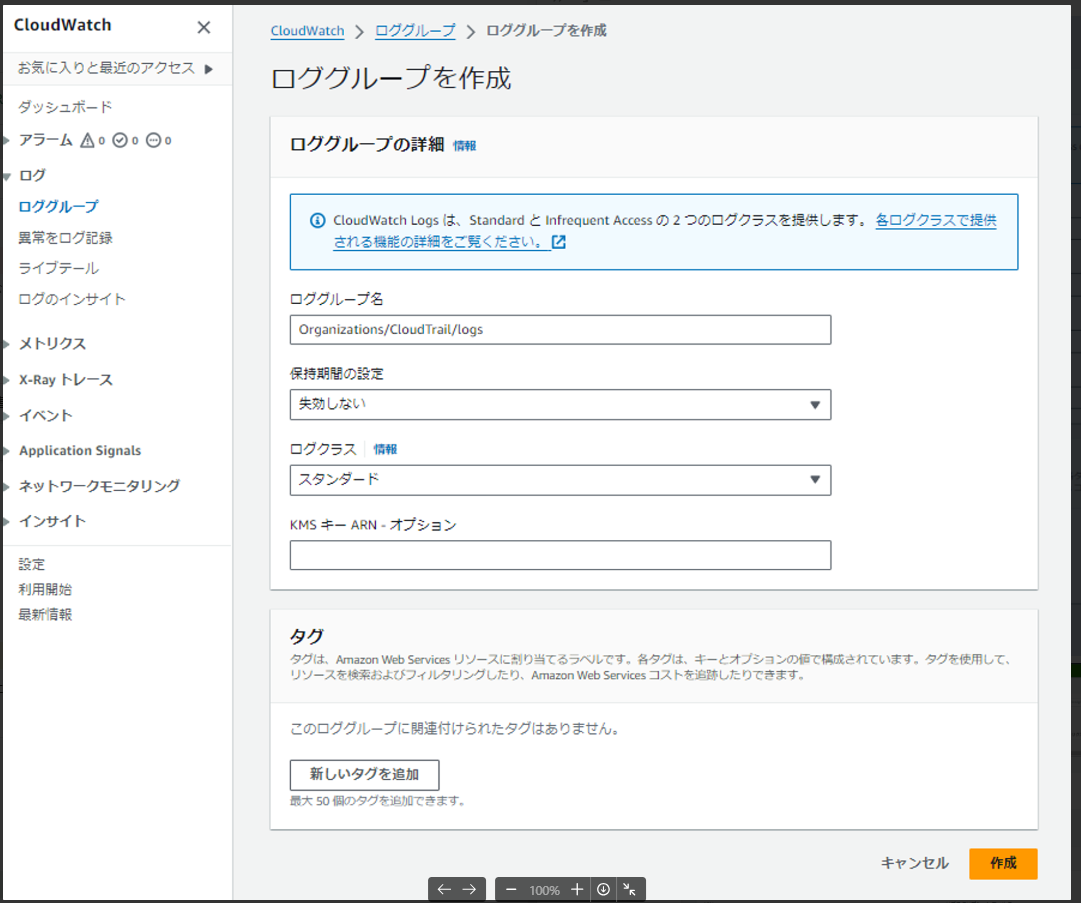Click the insufficient data alarm icon
1081x903 pixels.
click(x=153, y=141)
